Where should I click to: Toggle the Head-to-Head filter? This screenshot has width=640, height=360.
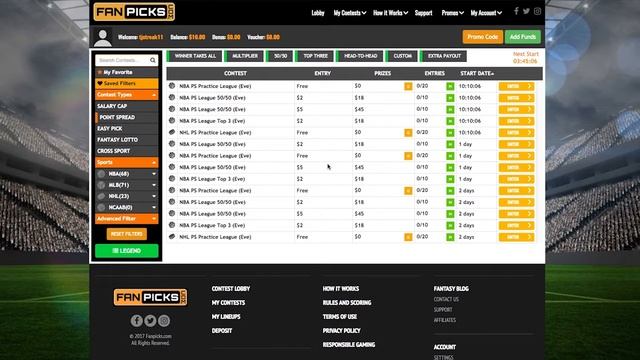click(x=360, y=56)
